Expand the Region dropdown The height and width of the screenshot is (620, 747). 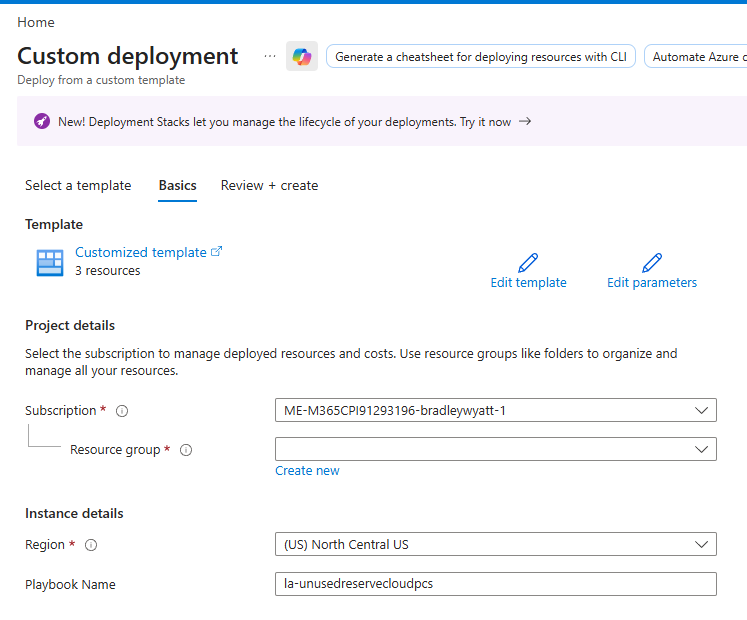495,544
